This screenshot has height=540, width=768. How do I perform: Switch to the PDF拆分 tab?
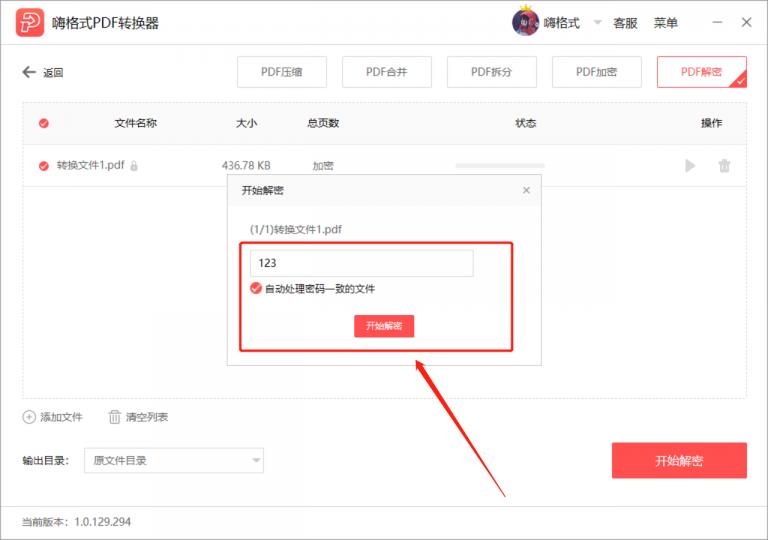coord(491,72)
